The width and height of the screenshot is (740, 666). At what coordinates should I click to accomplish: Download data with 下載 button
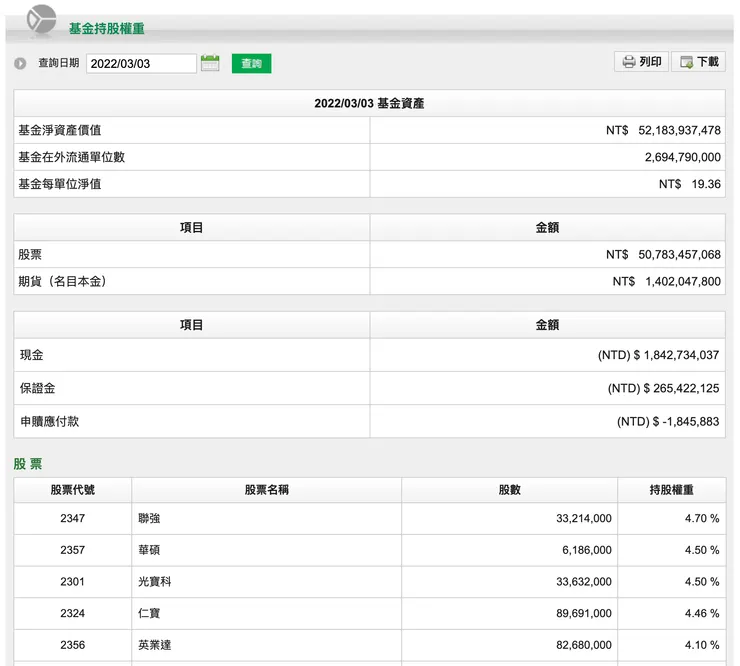click(x=699, y=62)
